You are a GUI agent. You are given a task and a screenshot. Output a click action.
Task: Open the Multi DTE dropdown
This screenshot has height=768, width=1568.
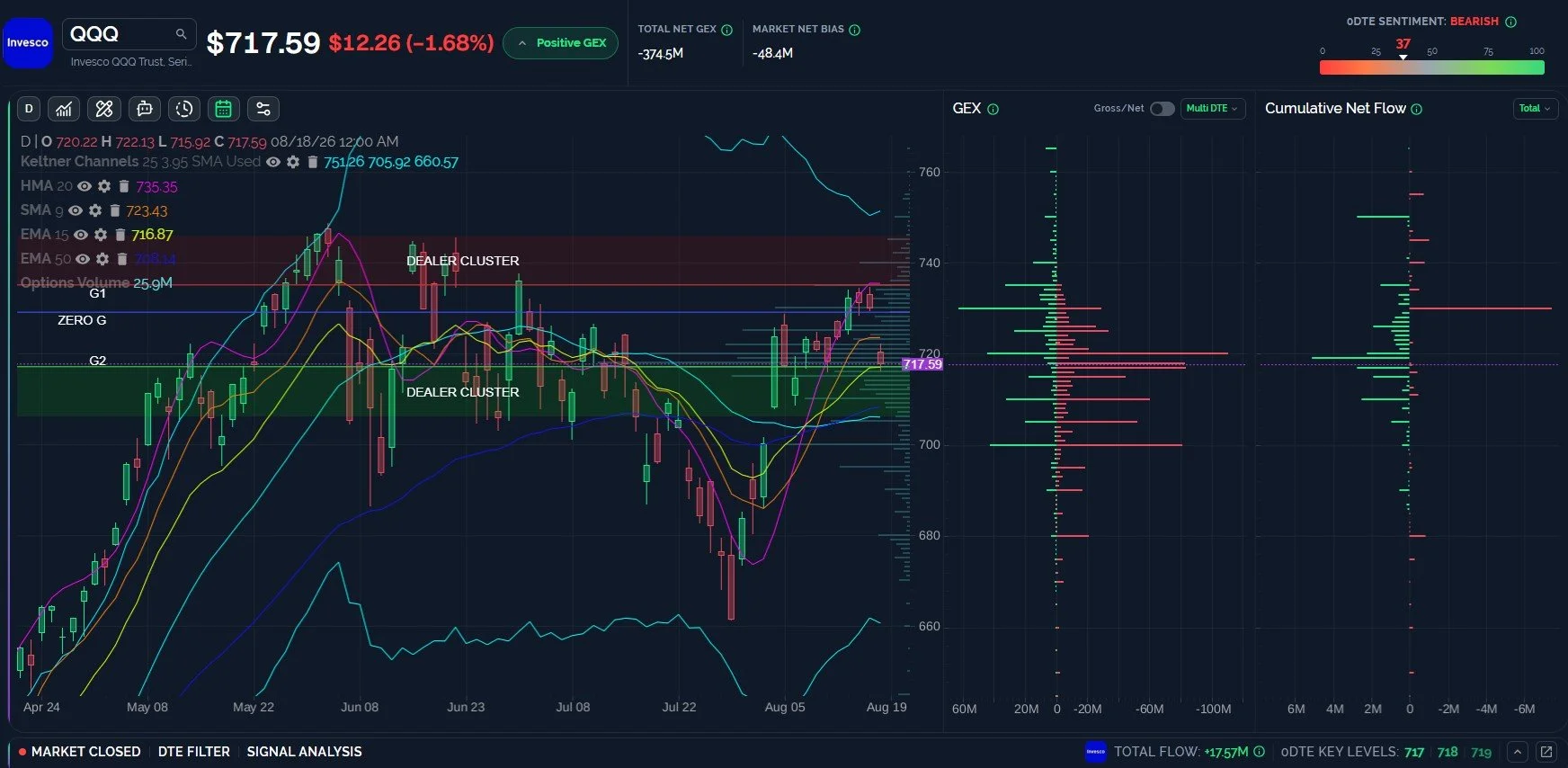click(1213, 109)
